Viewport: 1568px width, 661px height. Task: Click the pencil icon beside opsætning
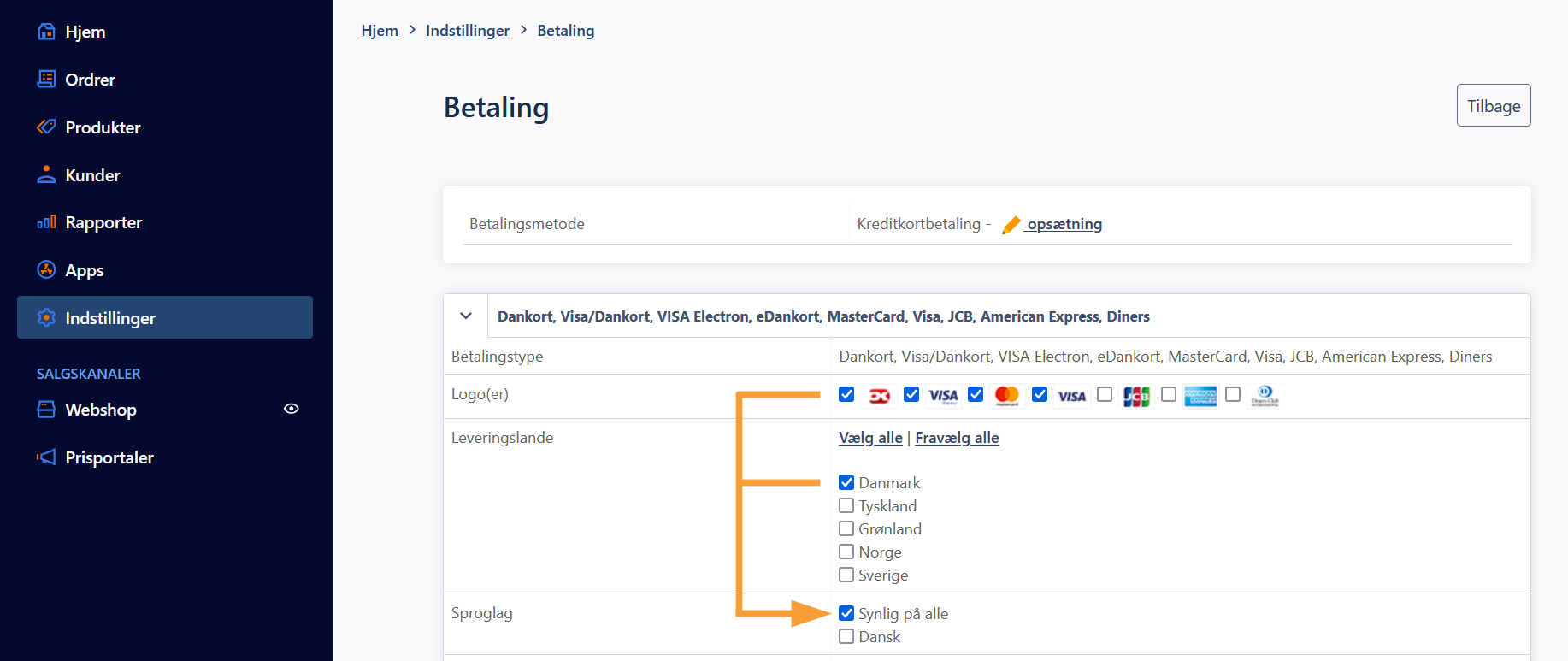click(1011, 225)
